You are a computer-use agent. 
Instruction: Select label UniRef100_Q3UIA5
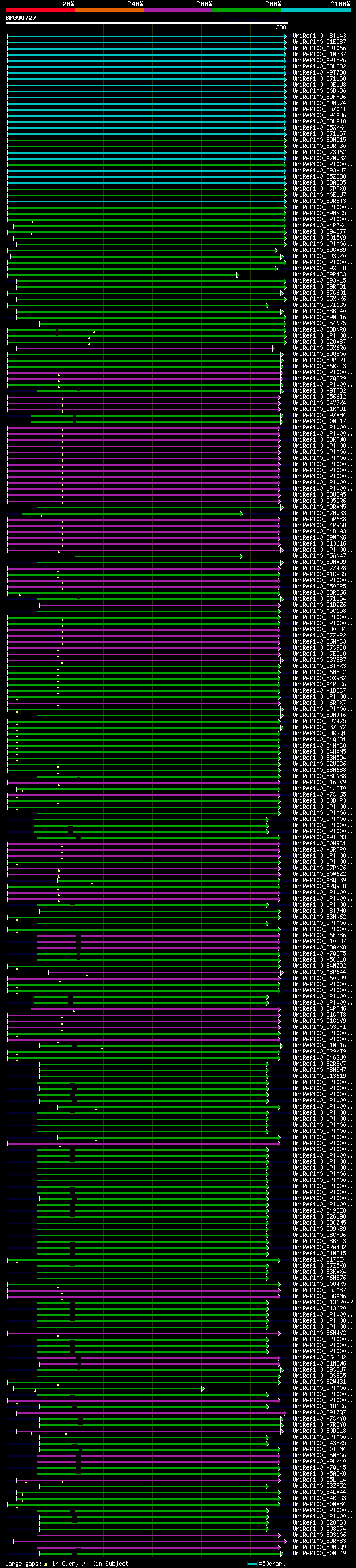(x=319, y=495)
